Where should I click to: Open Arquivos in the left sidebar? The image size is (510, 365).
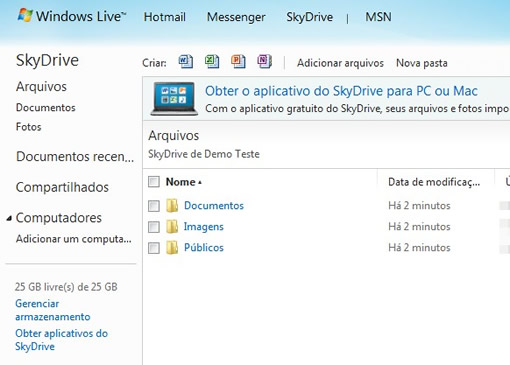coord(41,87)
